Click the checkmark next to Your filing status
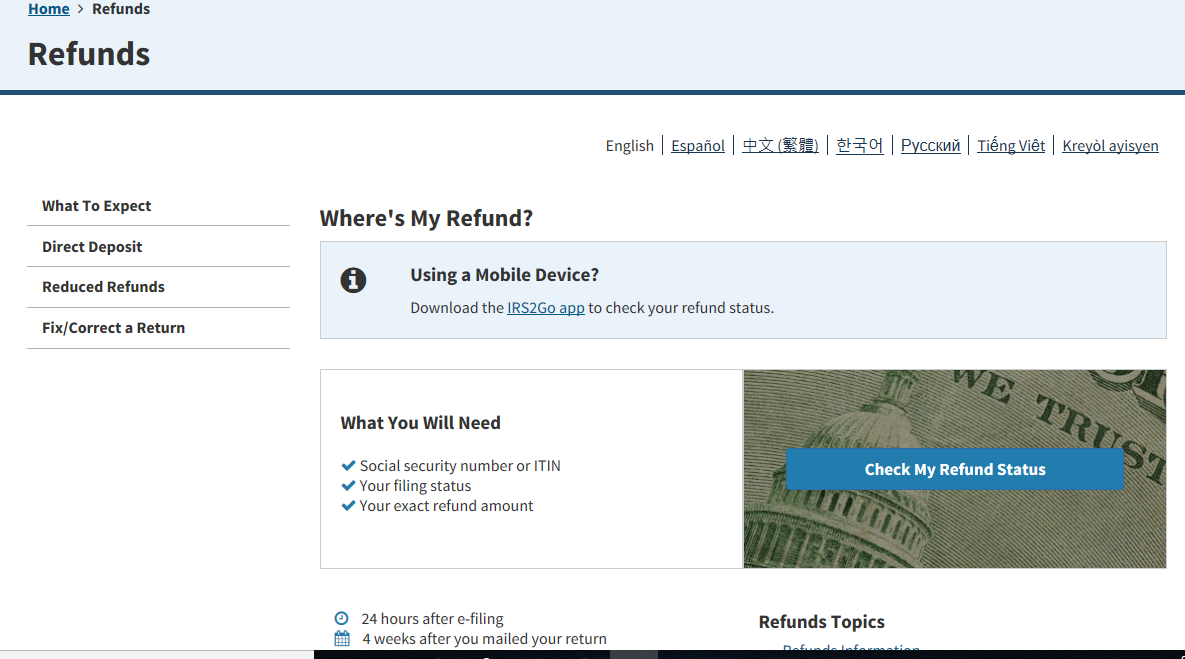The width and height of the screenshot is (1185, 659). (348, 486)
